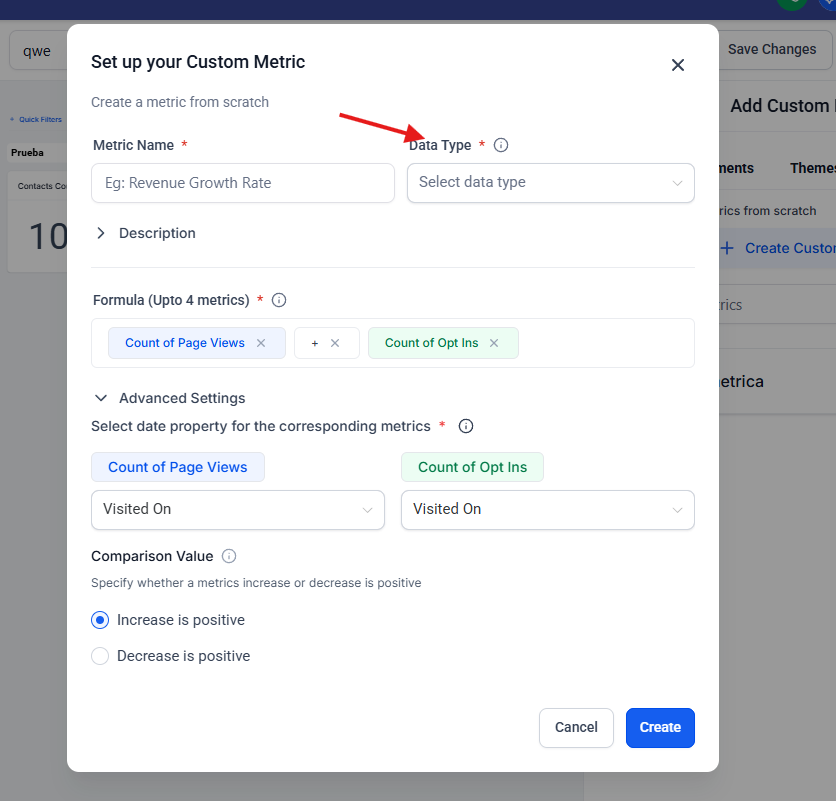Viewport: 836px width, 801px height.
Task: Open the Select data type dropdown
Action: coord(550,183)
